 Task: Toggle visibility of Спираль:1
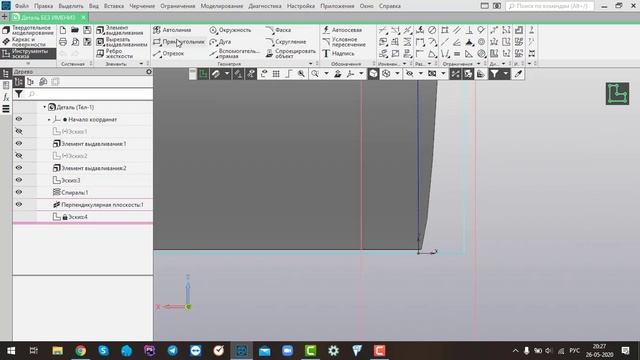pyautogui.click(x=19, y=192)
